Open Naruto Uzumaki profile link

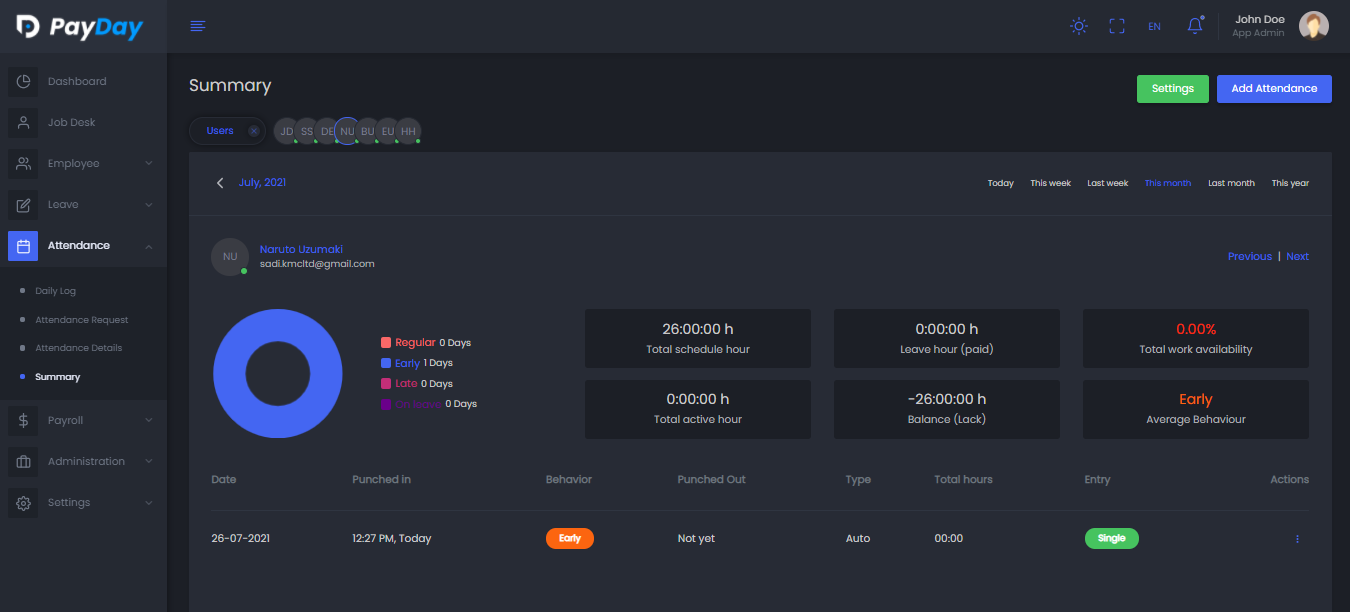301,249
